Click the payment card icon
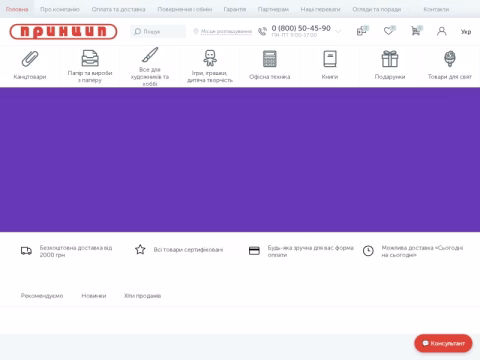 pyautogui.click(x=254, y=251)
